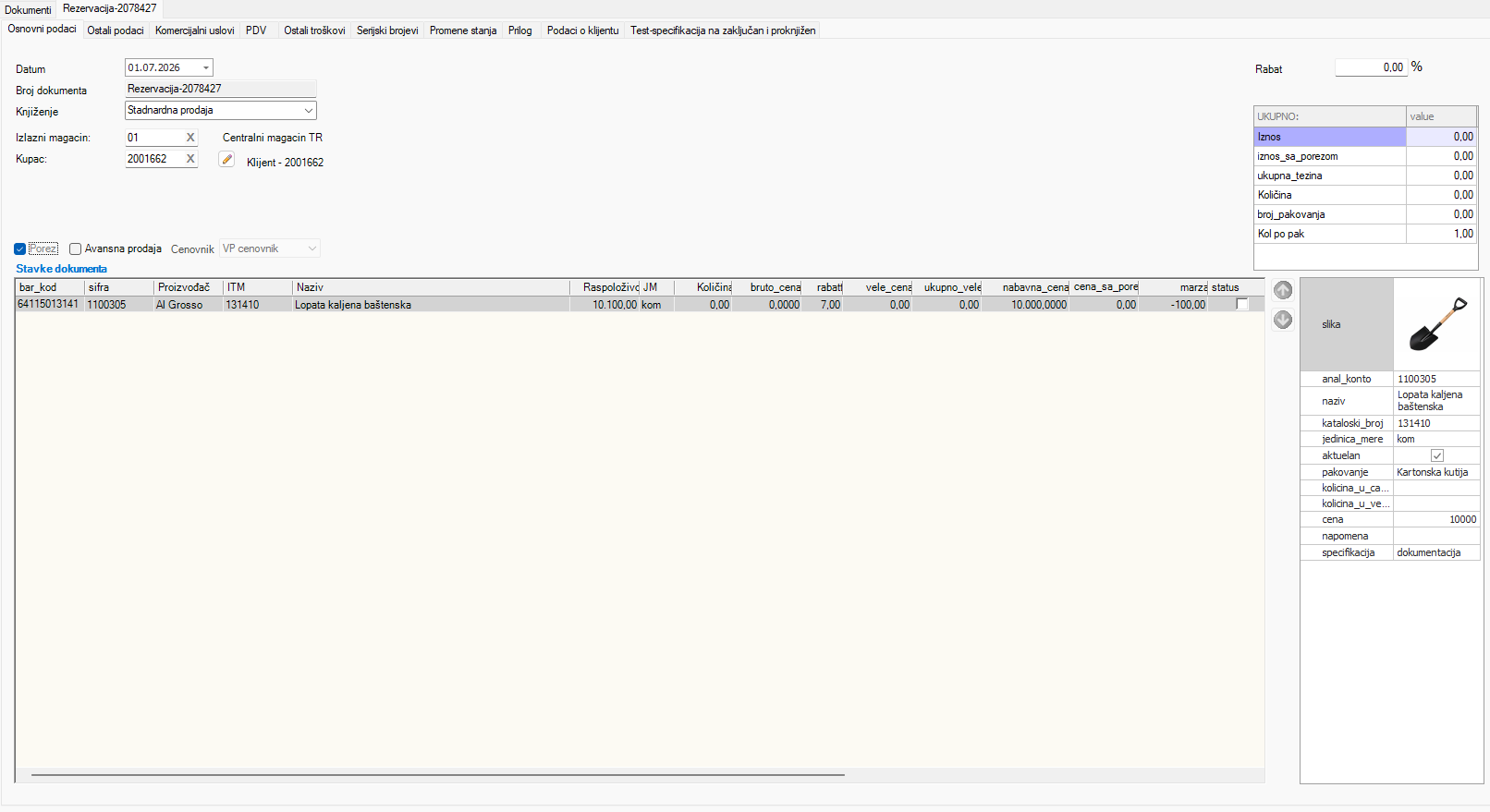
Task: Click the shovel product image
Action: (1436, 324)
